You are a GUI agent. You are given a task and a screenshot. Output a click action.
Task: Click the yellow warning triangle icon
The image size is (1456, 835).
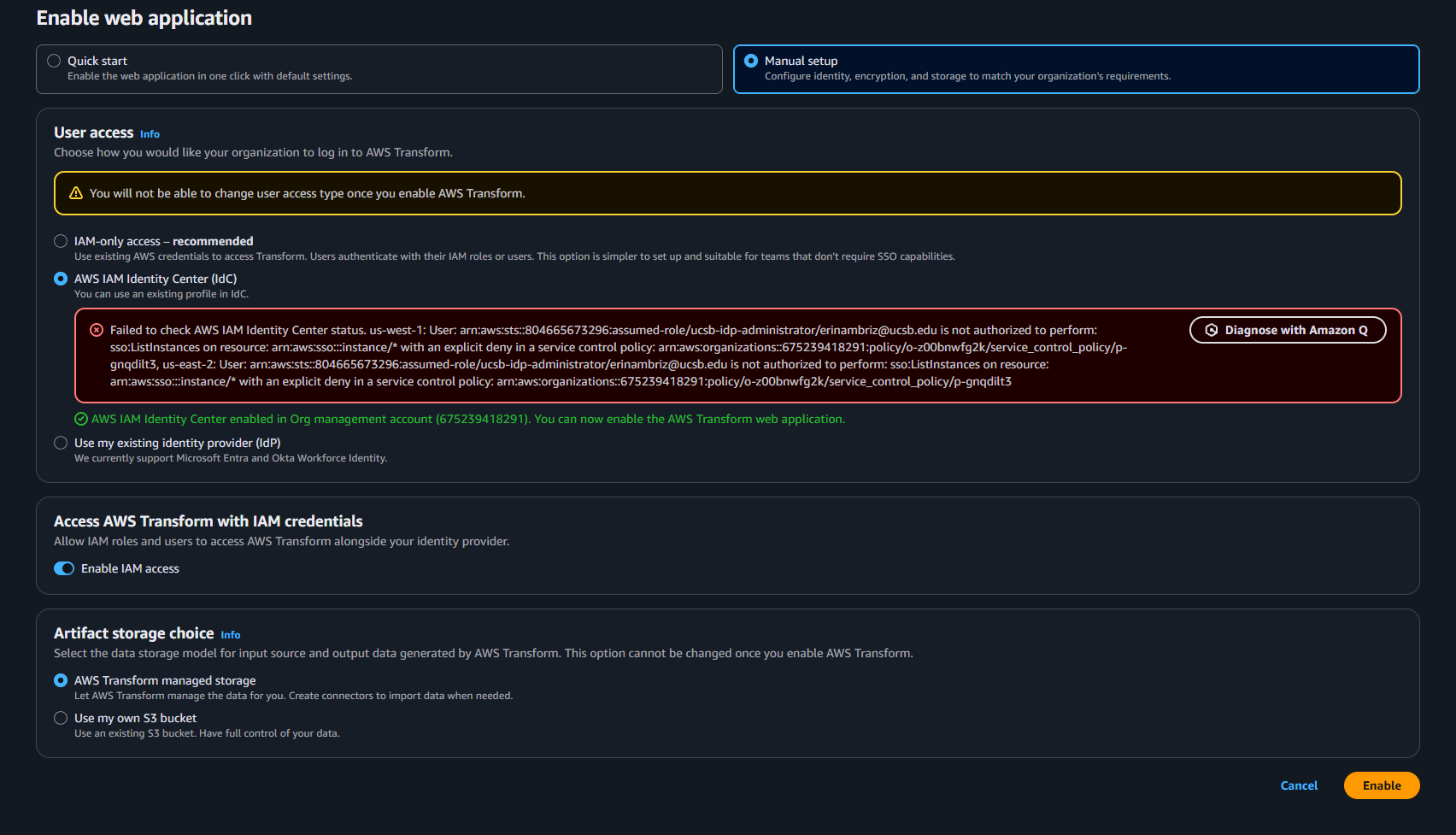pyautogui.click(x=76, y=193)
